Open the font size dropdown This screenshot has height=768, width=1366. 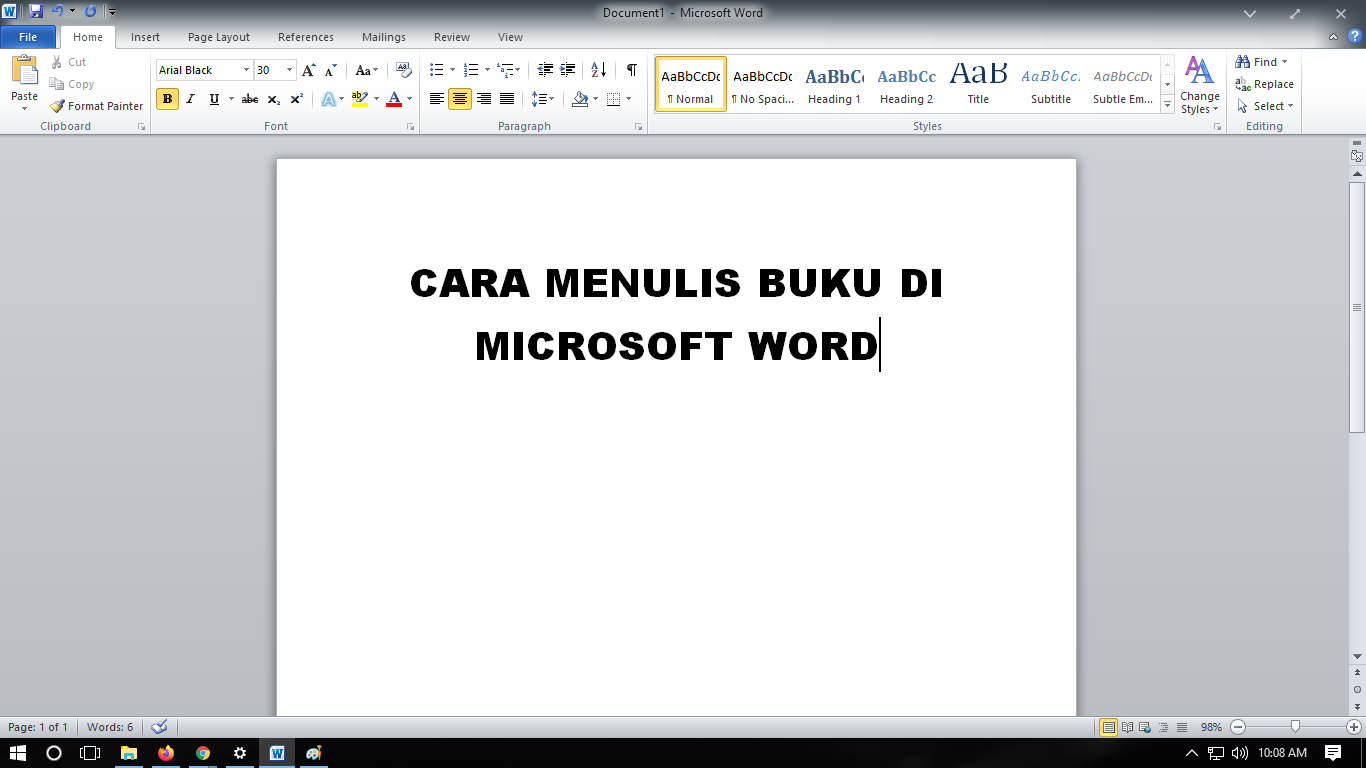coord(290,70)
